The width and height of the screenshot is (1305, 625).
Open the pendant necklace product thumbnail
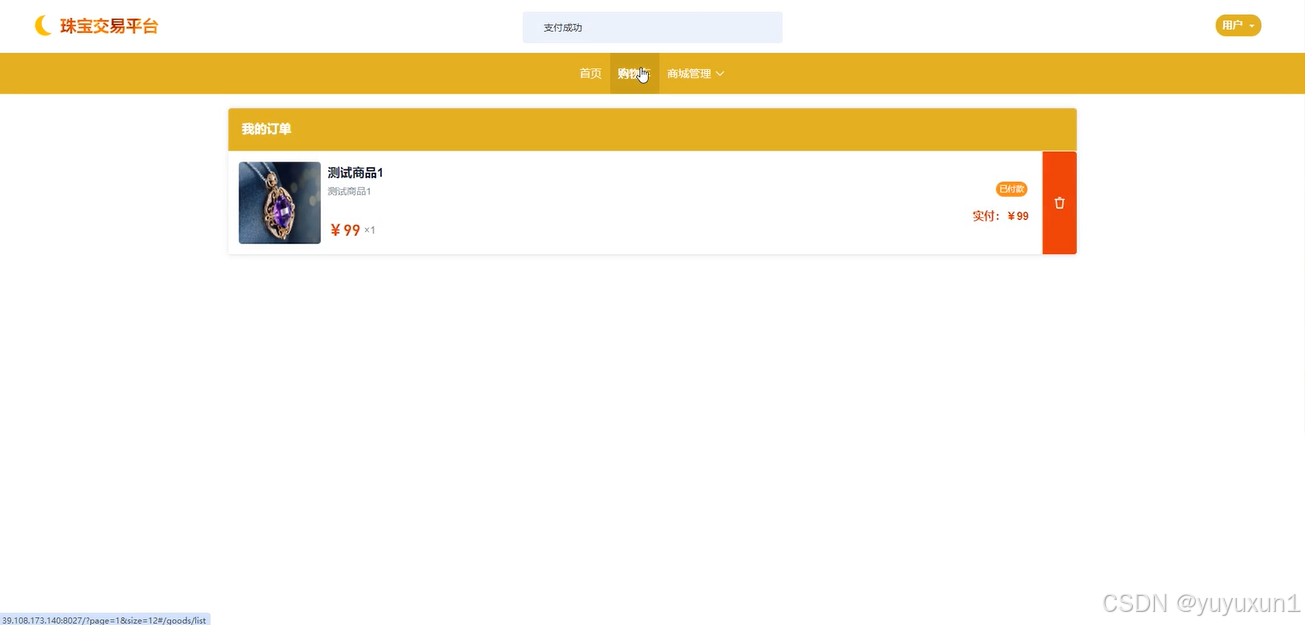pos(280,203)
